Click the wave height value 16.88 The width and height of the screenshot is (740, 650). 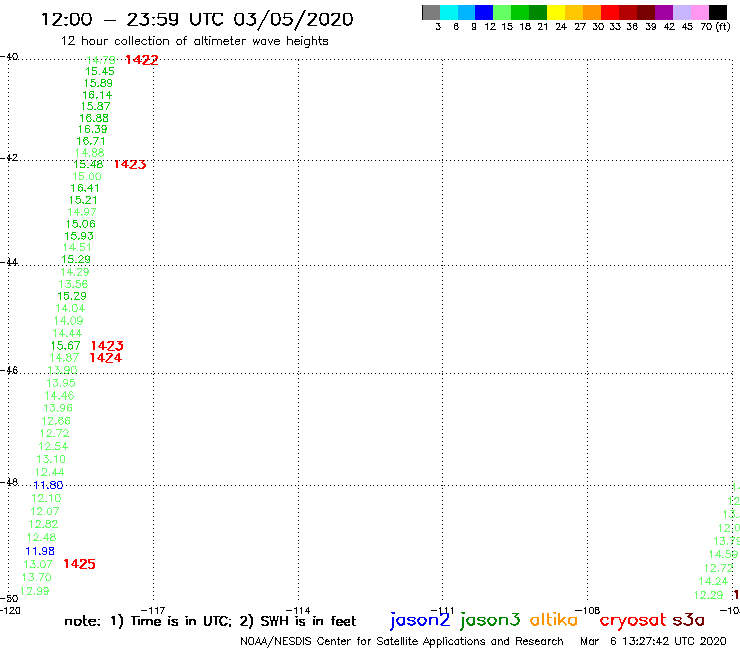coord(94,118)
